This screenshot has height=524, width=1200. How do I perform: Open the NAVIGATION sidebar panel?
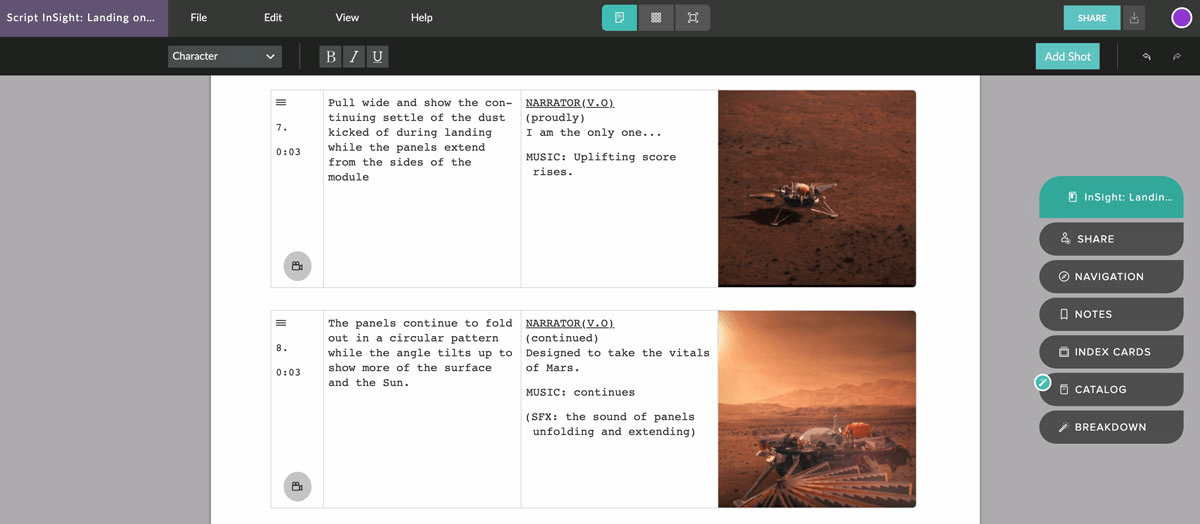click(1111, 277)
